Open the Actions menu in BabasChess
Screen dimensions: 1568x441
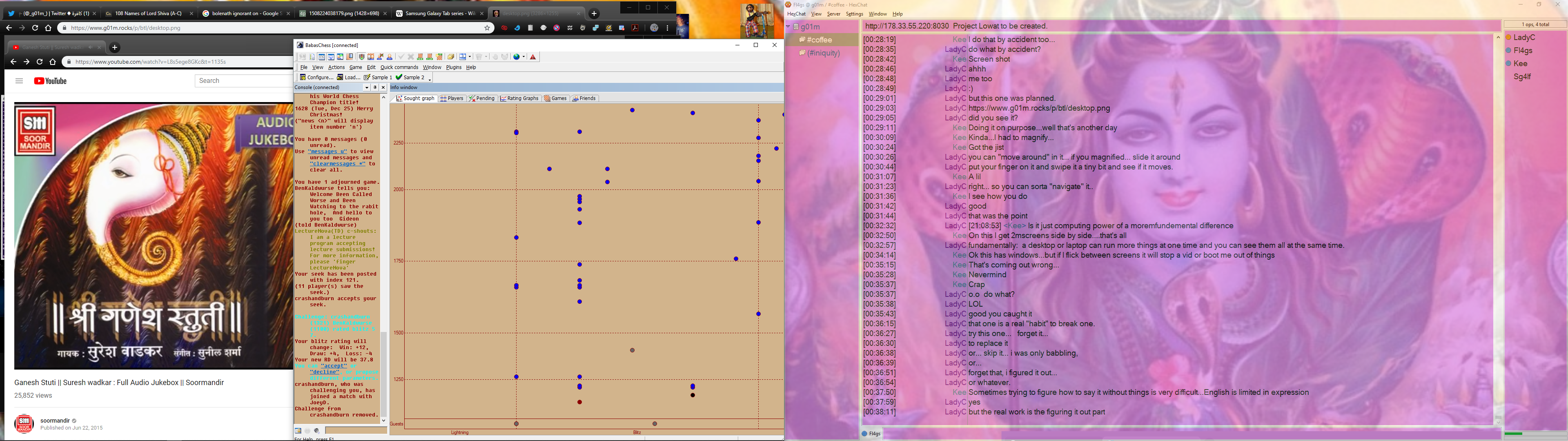coord(336,68)
